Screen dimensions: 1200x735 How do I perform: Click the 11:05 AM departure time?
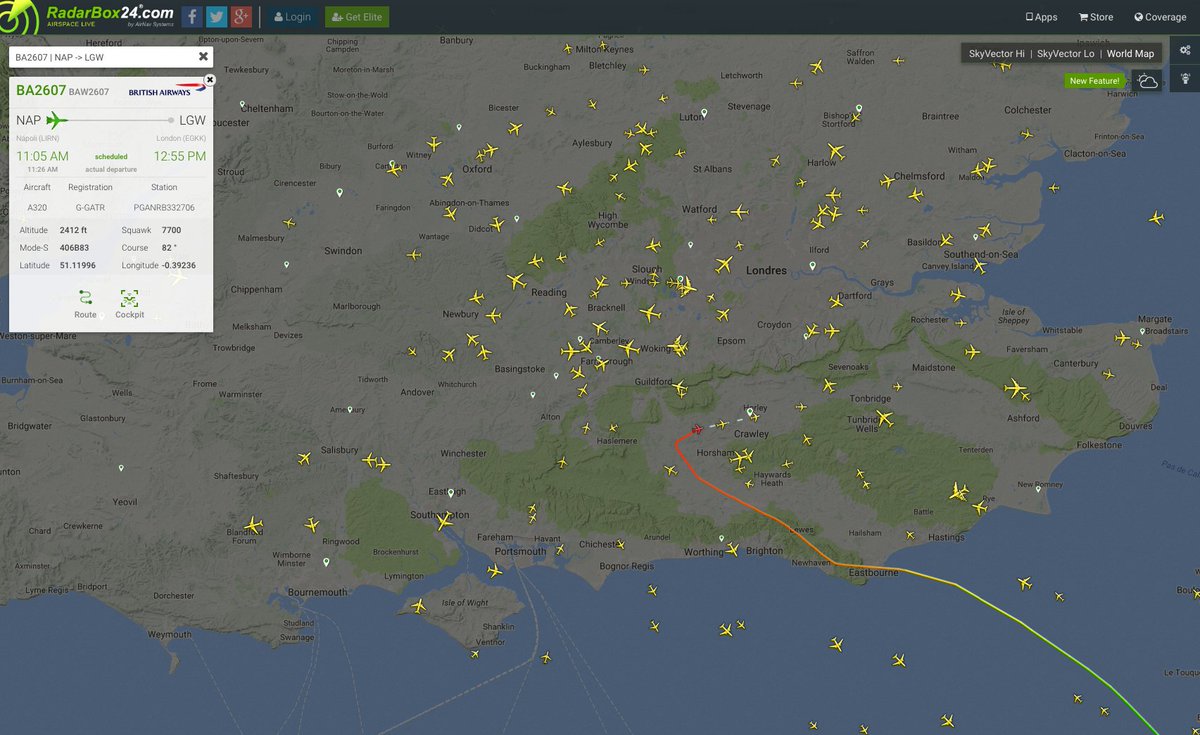[42, 156]
